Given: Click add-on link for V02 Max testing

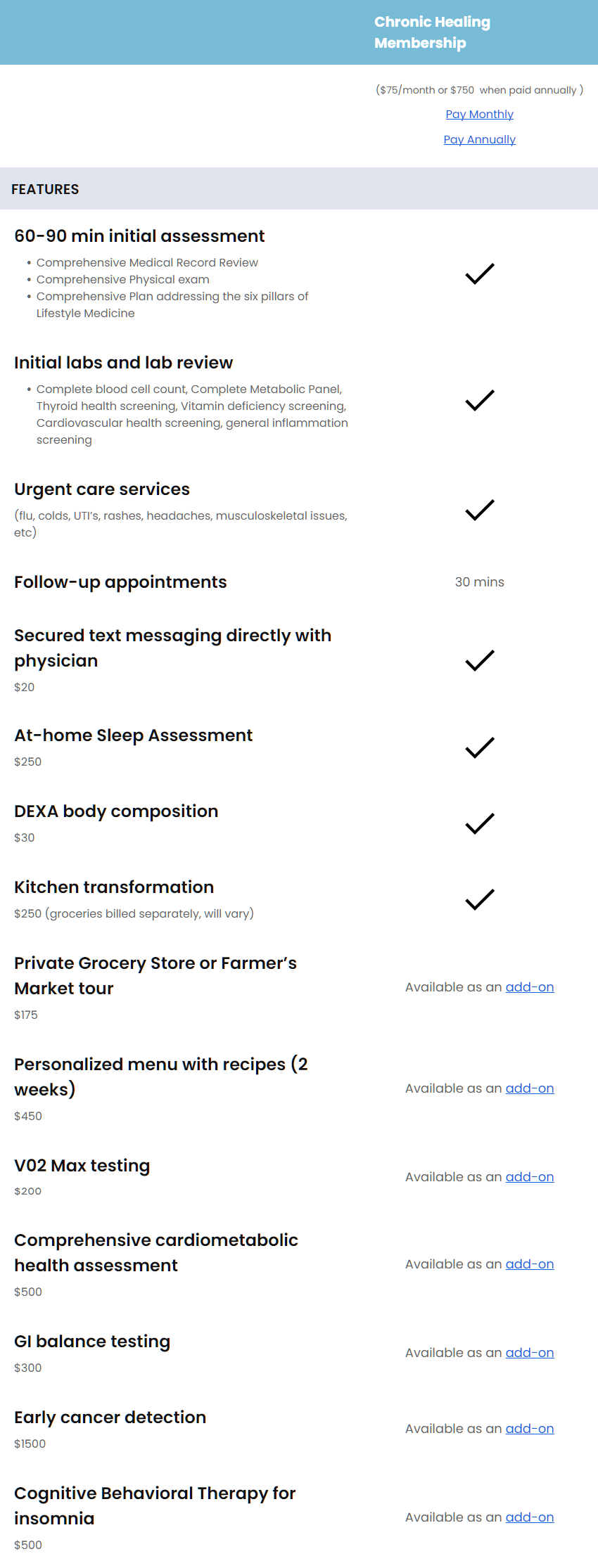Looking at the screenshot, I should pos(530,1177).
